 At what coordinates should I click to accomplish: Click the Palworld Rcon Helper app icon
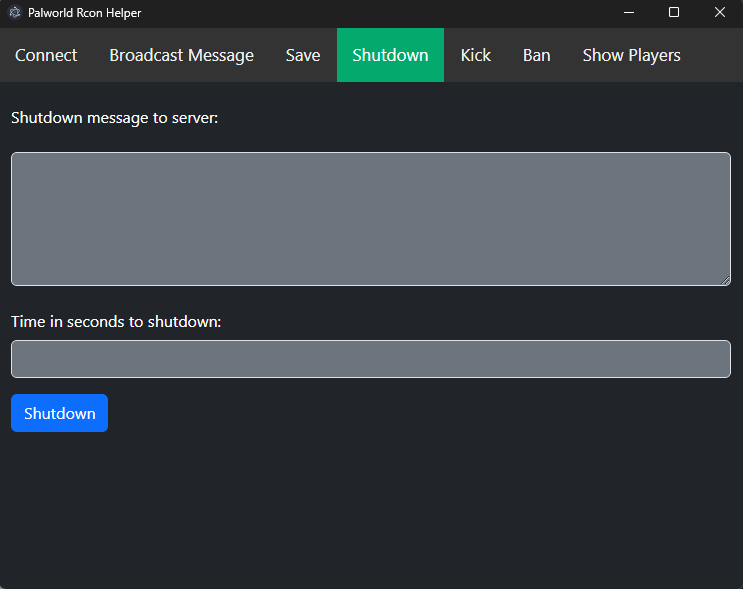[15, 13]
